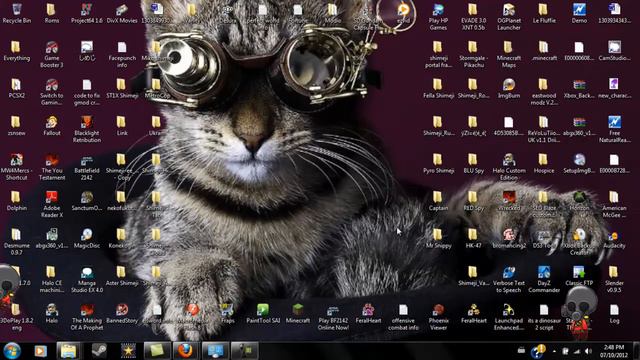Viewport: 640px width, 360px height.
Task: Open Play HP Games shortcut
Action: pyautogui.click(x=438, y=17)
